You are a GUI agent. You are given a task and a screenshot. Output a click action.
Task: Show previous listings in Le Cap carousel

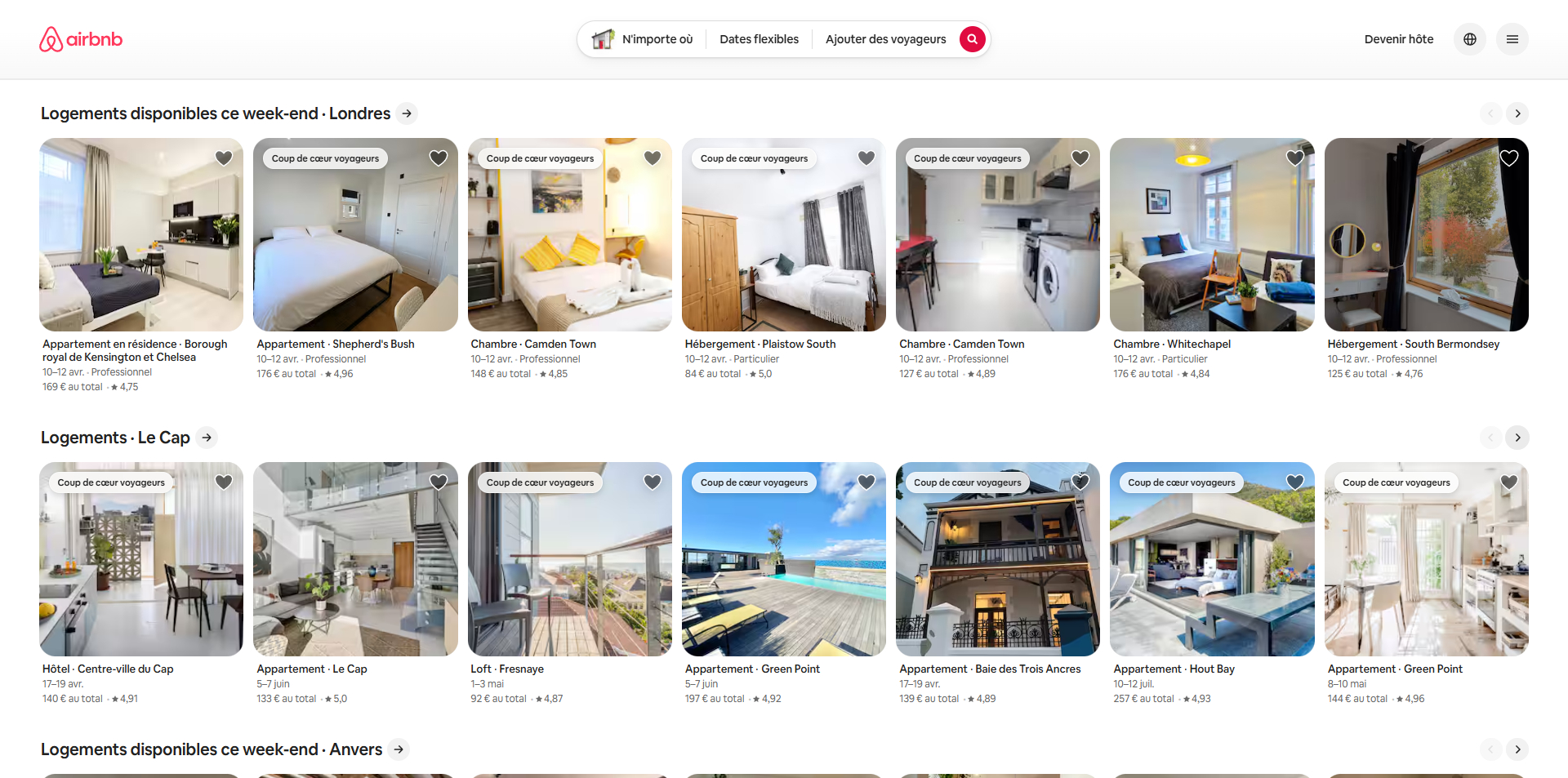point(1490,438)
